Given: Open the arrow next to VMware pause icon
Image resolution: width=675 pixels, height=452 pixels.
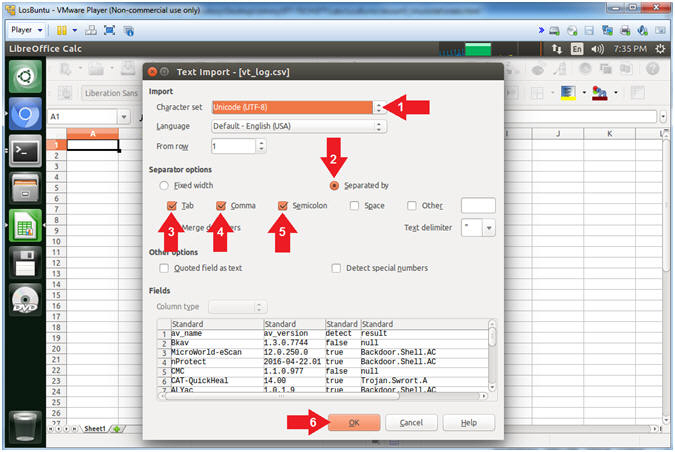Looking at the screenshot, I should pyautogui.click(x=74, y=30).
